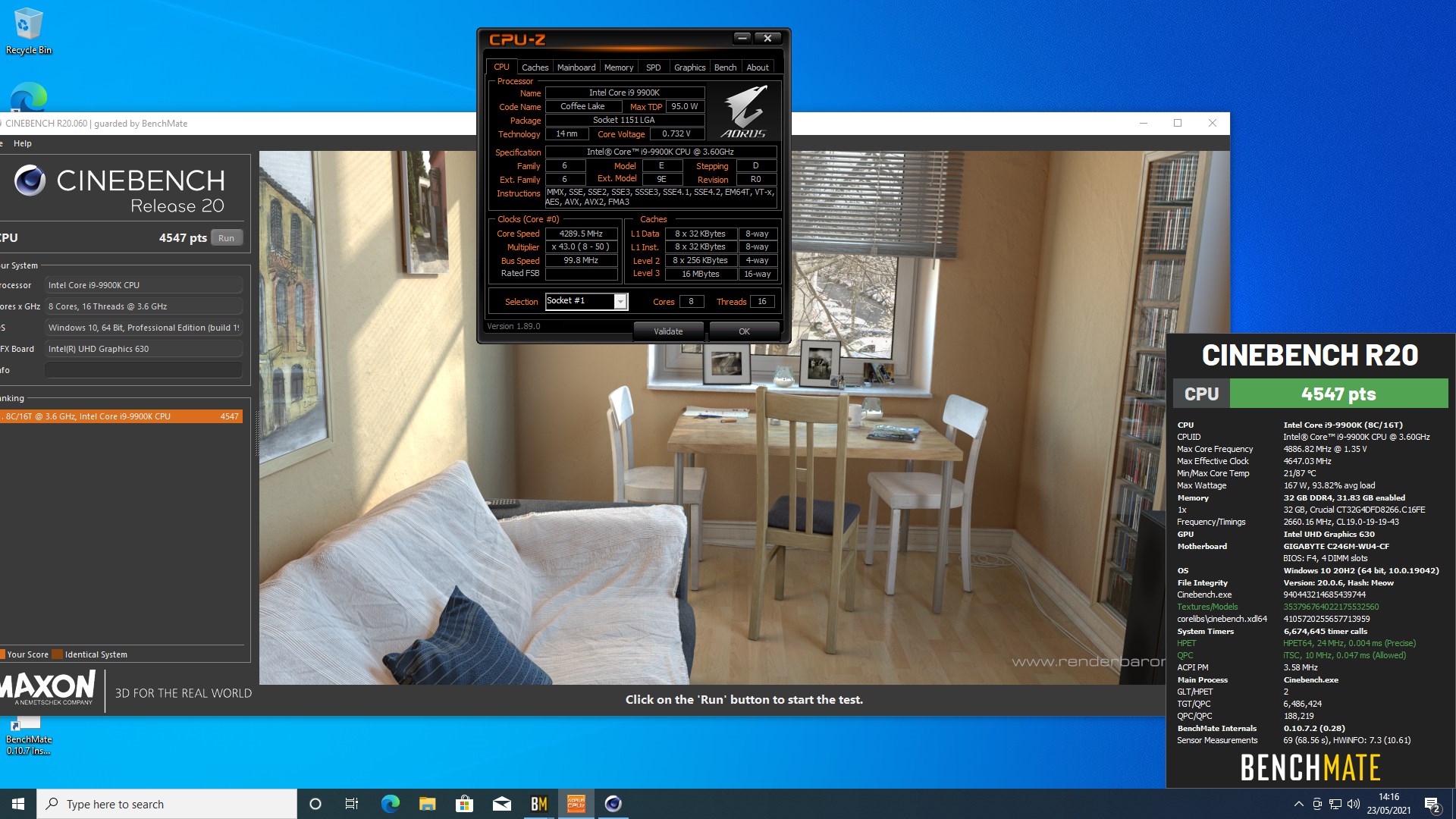Open the Recycle Bin desktop icon
Viewport: 1456px width, 819px height.
click(28, 32)
